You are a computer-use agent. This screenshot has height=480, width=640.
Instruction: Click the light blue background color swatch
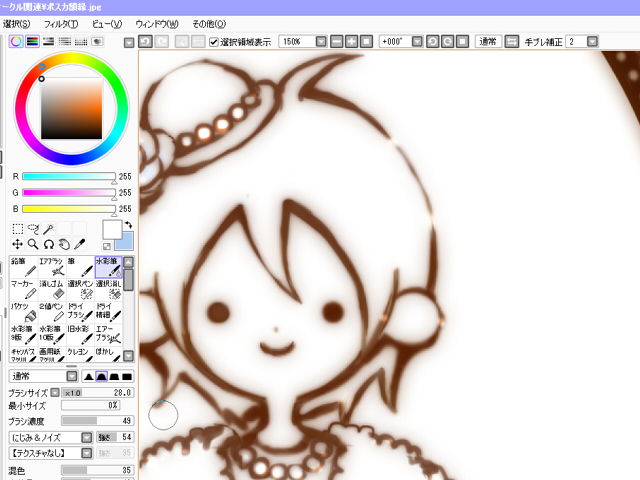(x=126, y=242)
